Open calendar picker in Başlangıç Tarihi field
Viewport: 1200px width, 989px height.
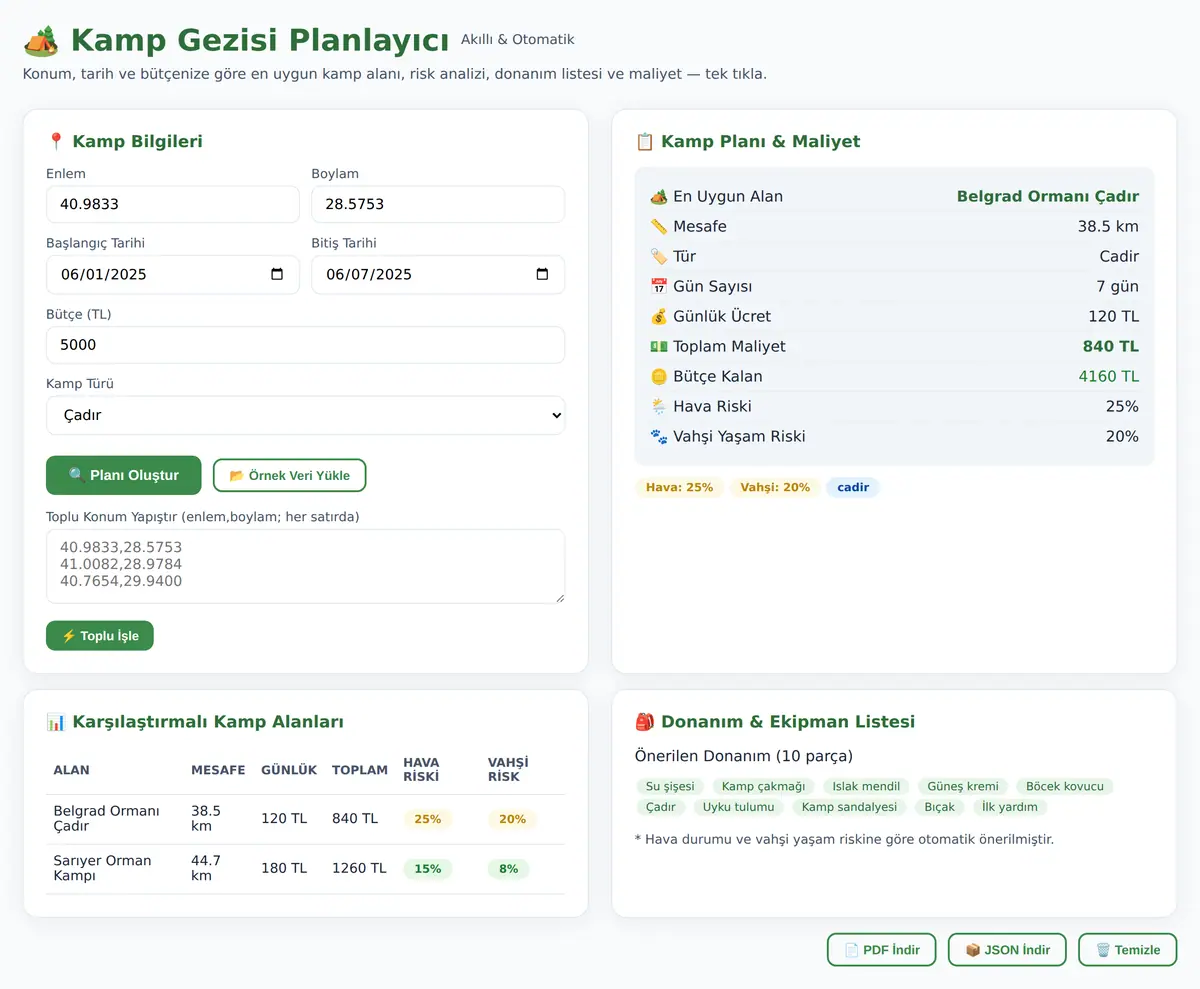click(277, 275)
